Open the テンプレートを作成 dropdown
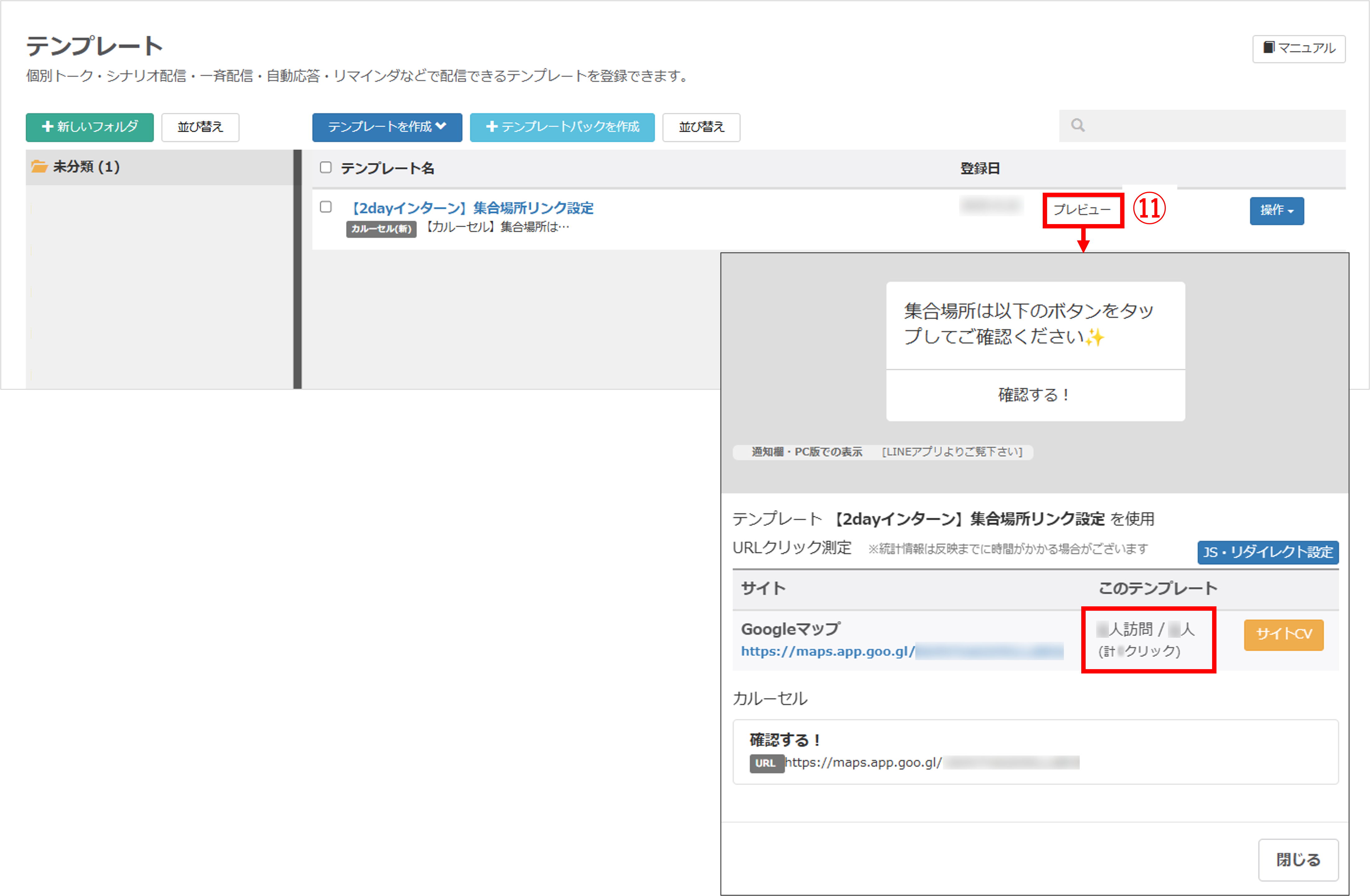1370x896 pixels. pyautogui.click(x=387, y=127)
